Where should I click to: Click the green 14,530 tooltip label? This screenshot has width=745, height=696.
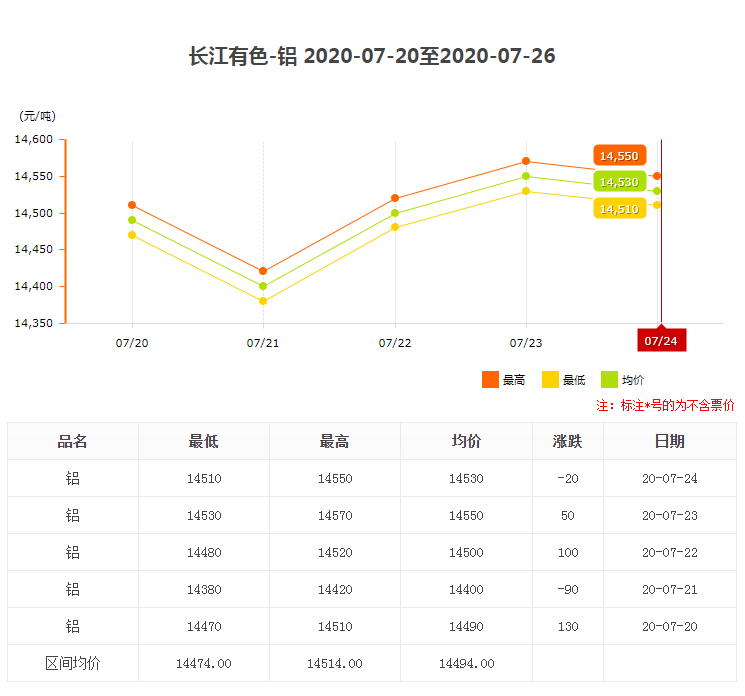point(619,182)
